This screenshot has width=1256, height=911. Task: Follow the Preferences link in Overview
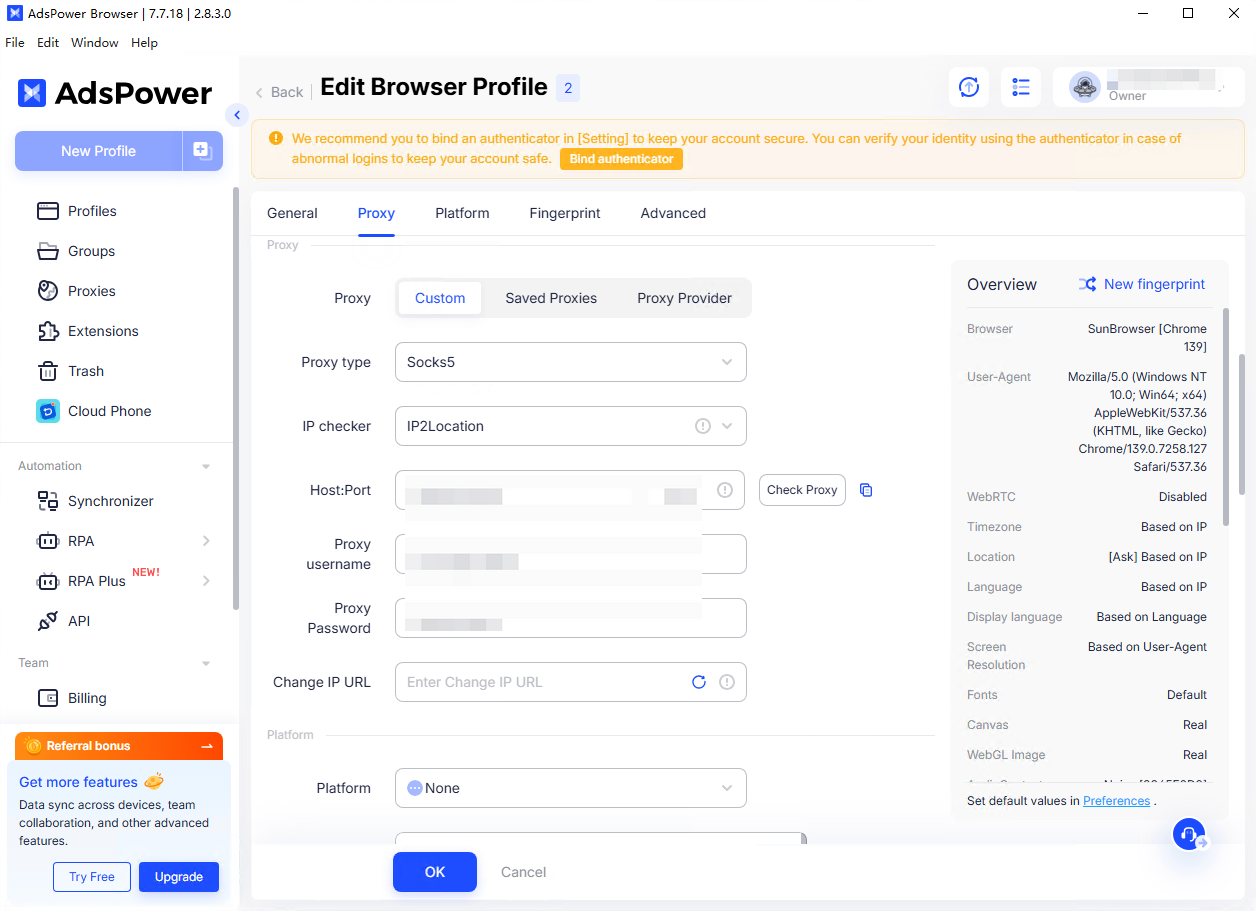pos(1116,801)
